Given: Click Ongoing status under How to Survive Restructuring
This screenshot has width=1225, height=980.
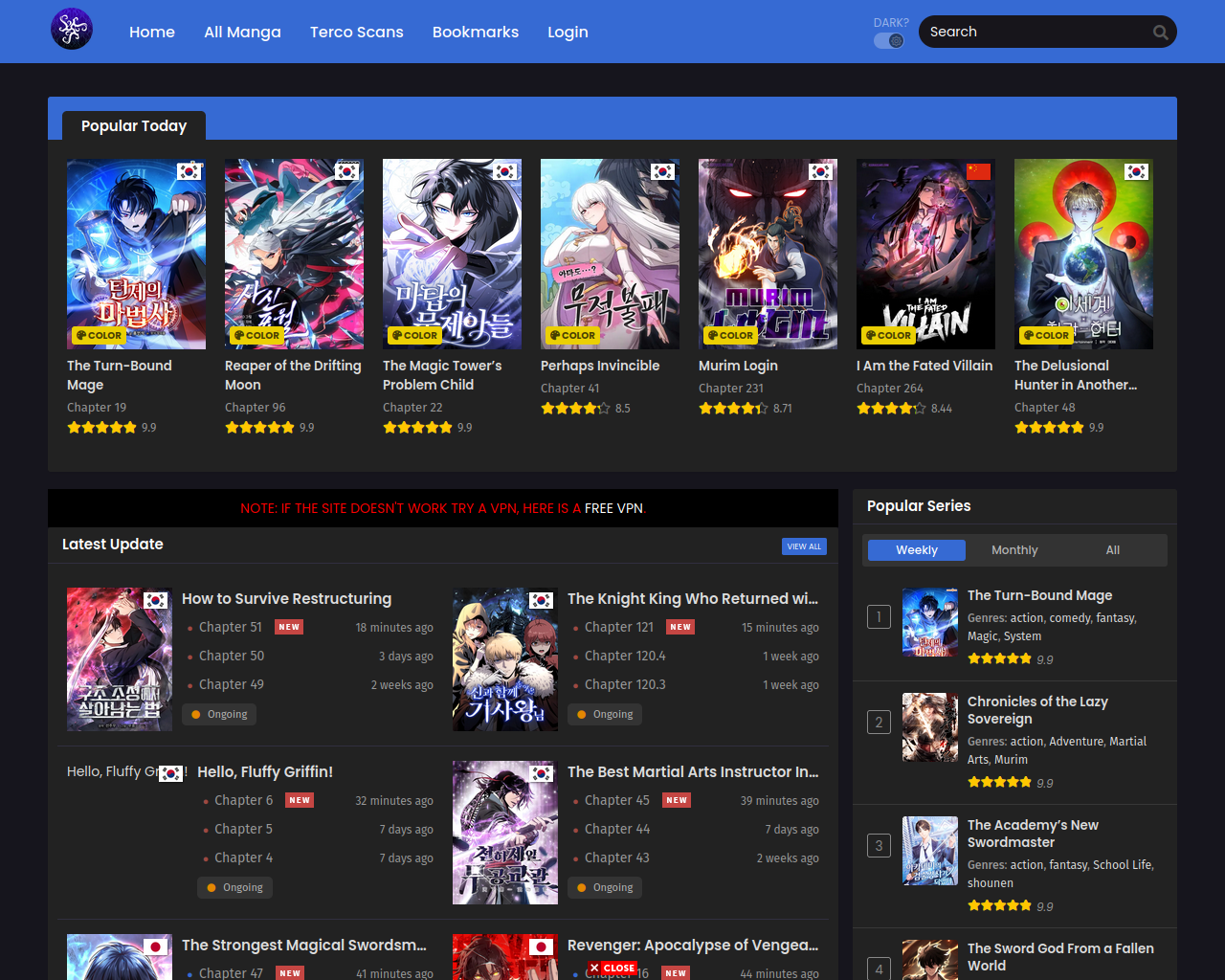Looking at the screenshot, I should [219, 714].
